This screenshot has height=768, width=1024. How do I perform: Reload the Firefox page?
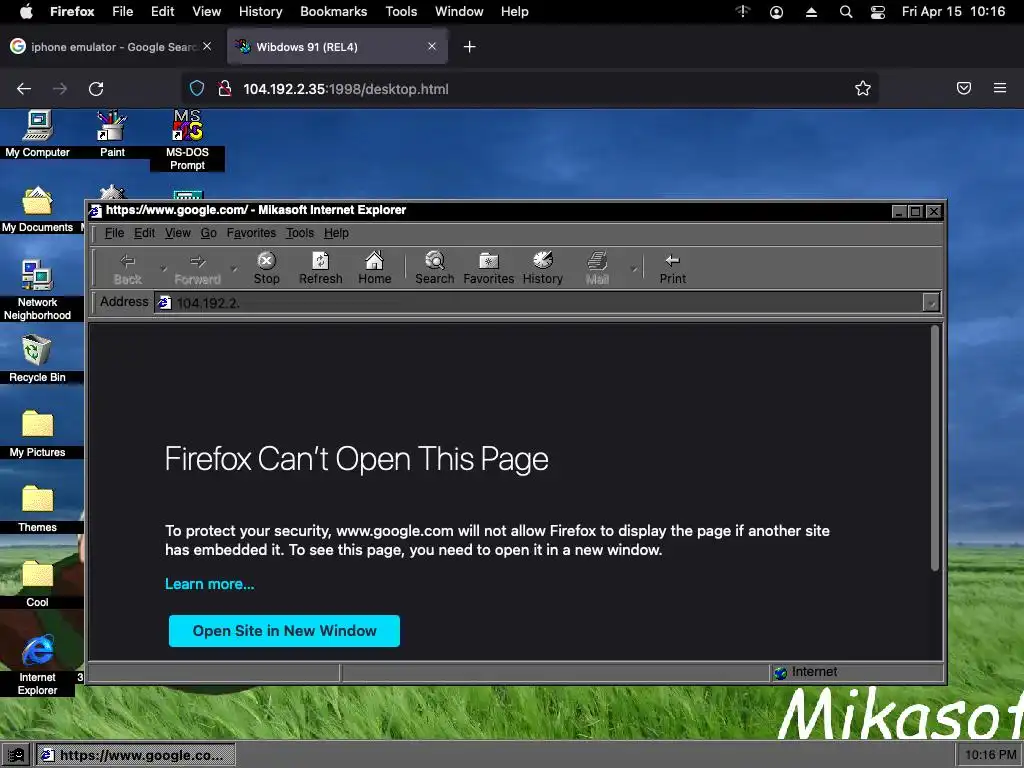[x=96, y=89]
